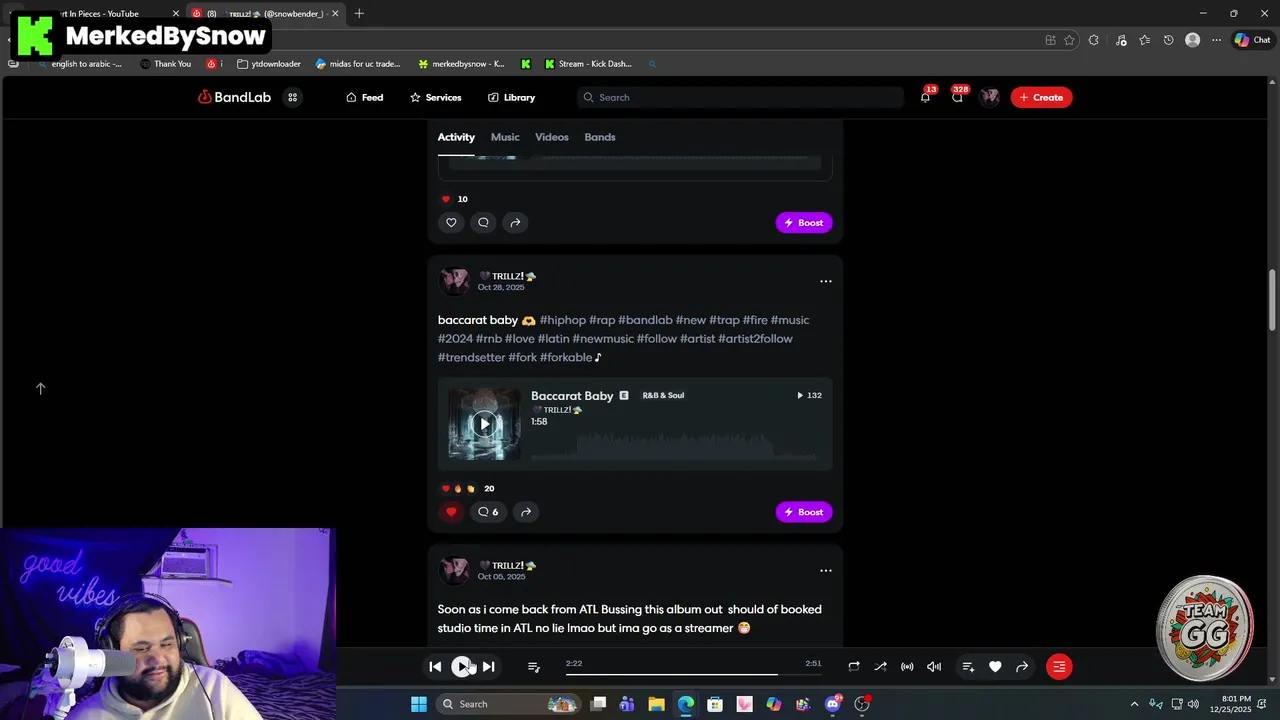
Task: Open the Library page
Action: tap(511, 97)
